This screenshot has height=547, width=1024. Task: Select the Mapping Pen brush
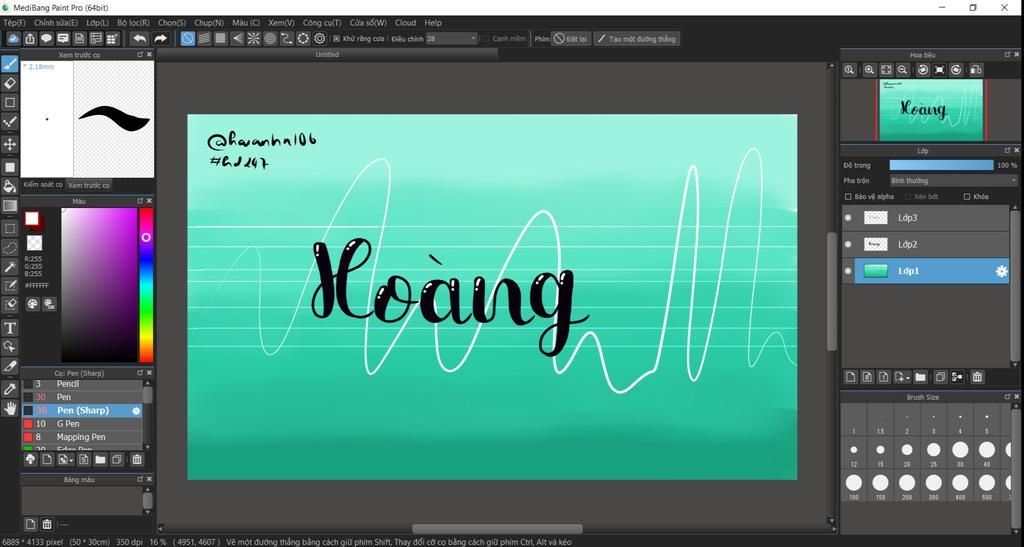tap(82, 437)
